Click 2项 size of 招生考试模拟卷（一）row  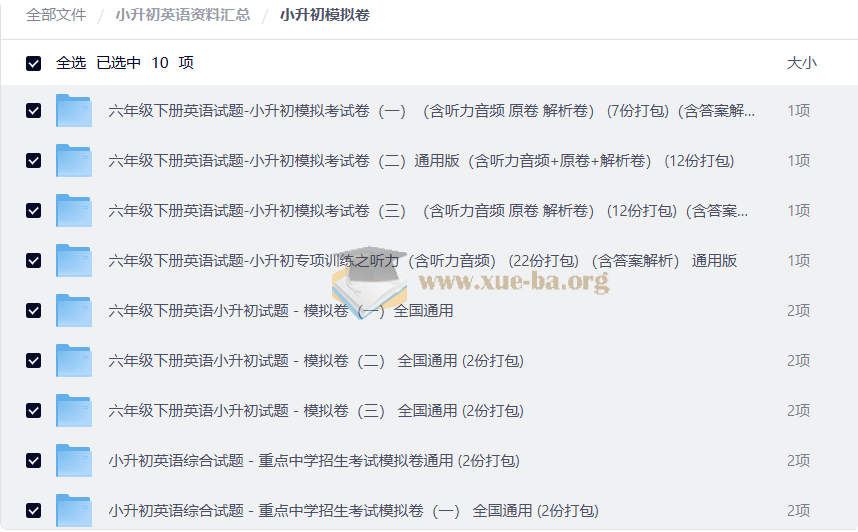tap(798, 511)
